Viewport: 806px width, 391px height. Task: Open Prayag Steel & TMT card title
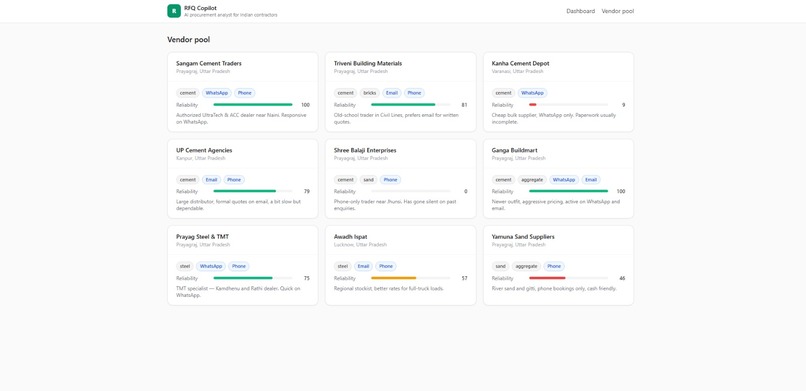(x=203, y=237)
